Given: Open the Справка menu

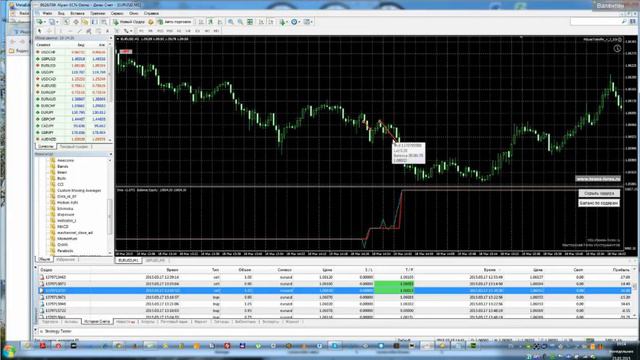Looking at the screenshot, I should 151,13.
